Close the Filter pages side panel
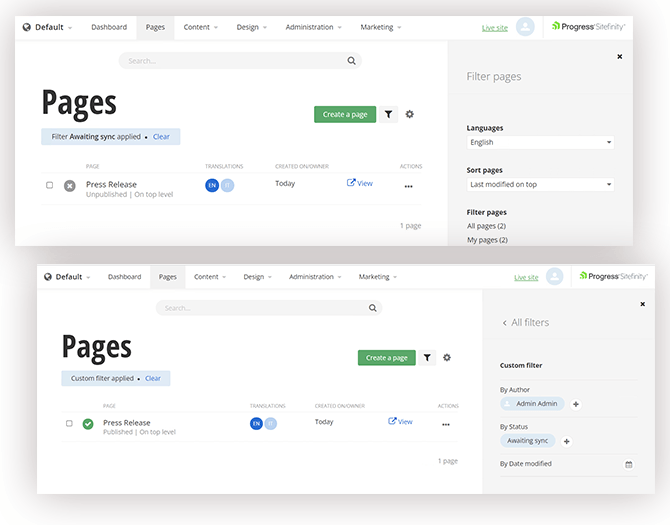 [619, 57]
